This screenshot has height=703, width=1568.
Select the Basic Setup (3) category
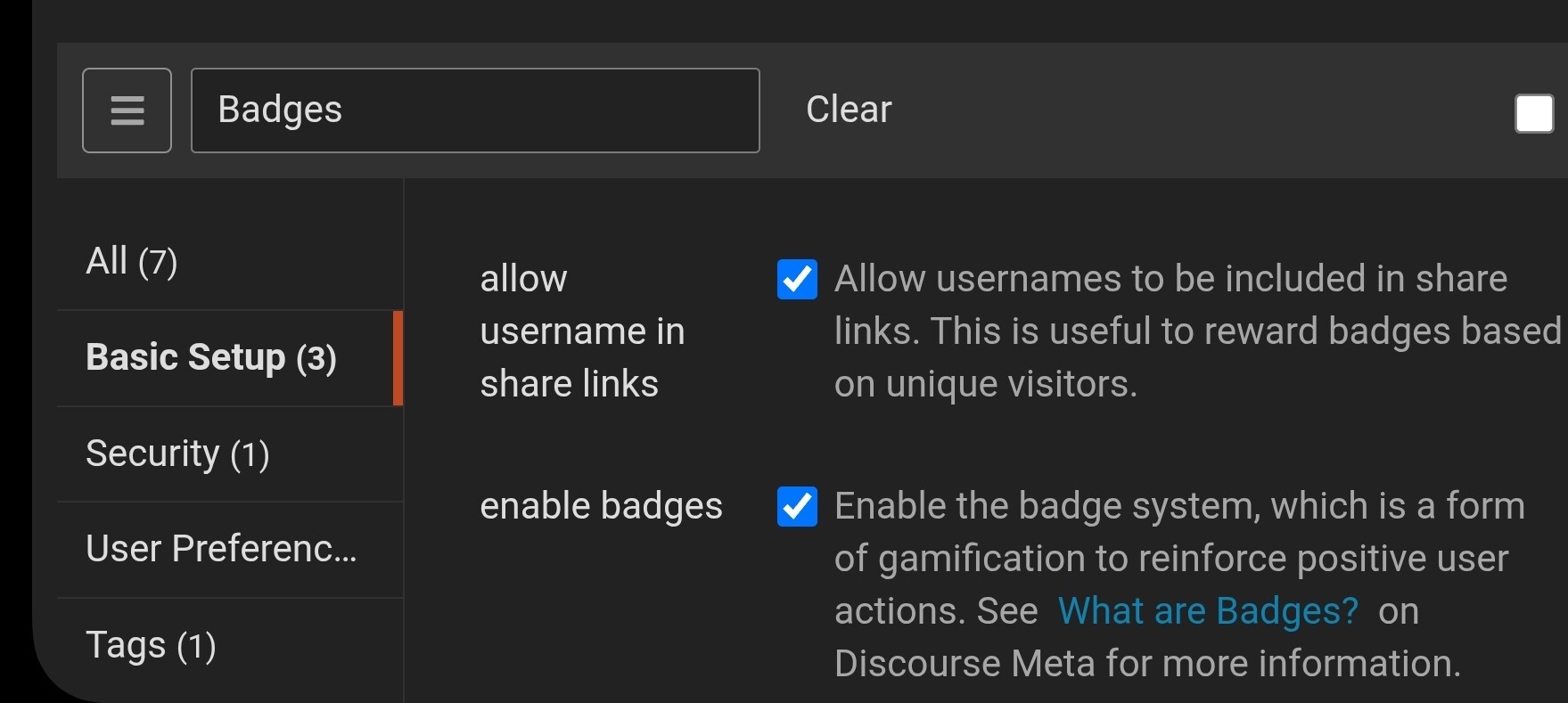point(211,358)
